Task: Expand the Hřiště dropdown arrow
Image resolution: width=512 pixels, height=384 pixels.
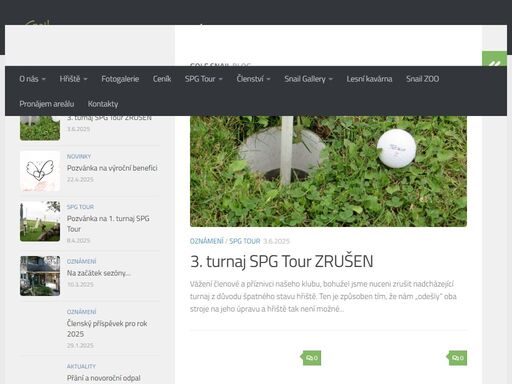Action: tap(85, 79)
